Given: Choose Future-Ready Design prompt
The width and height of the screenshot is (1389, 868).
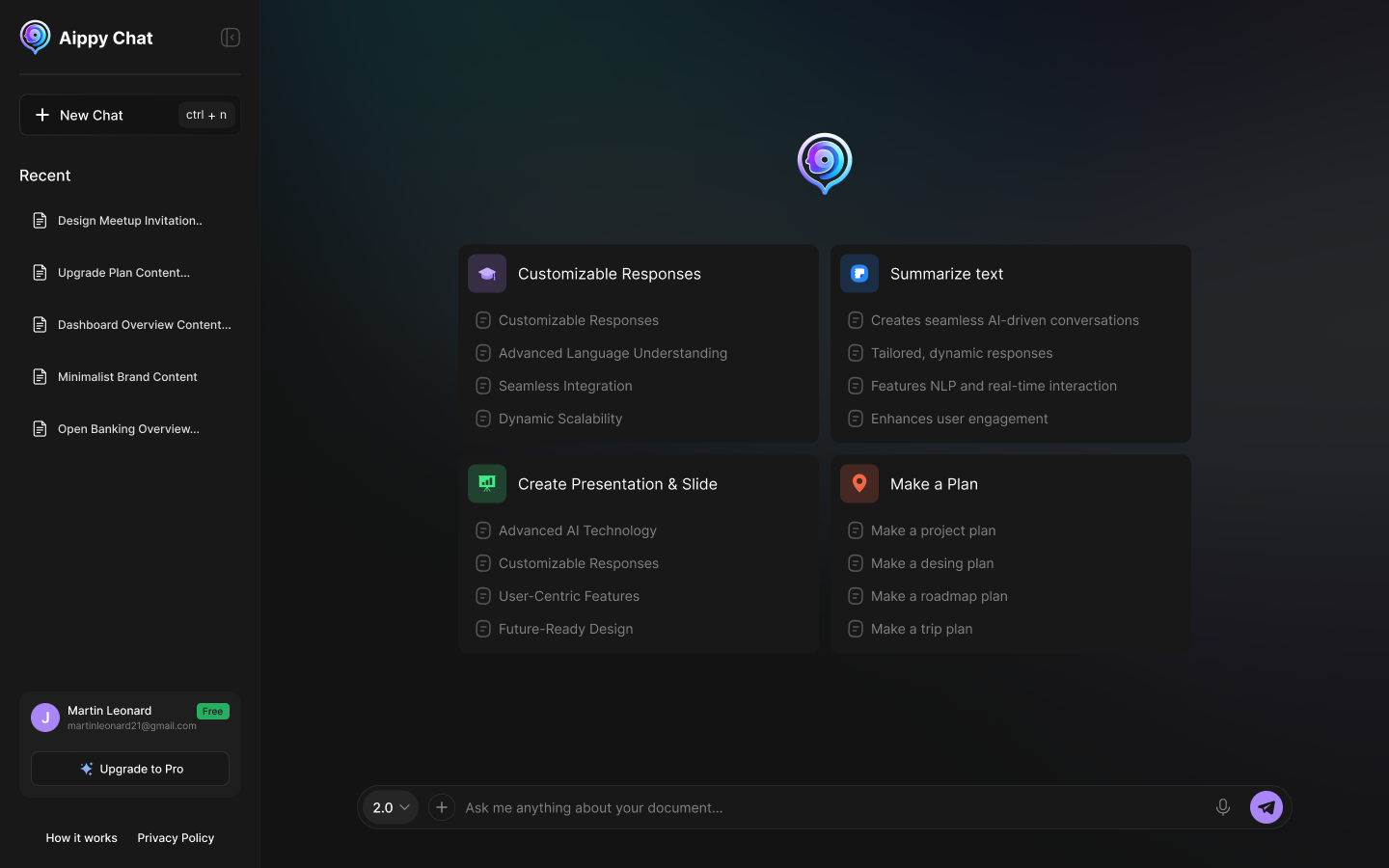Looking at the screenshot, I should (565, 629).
